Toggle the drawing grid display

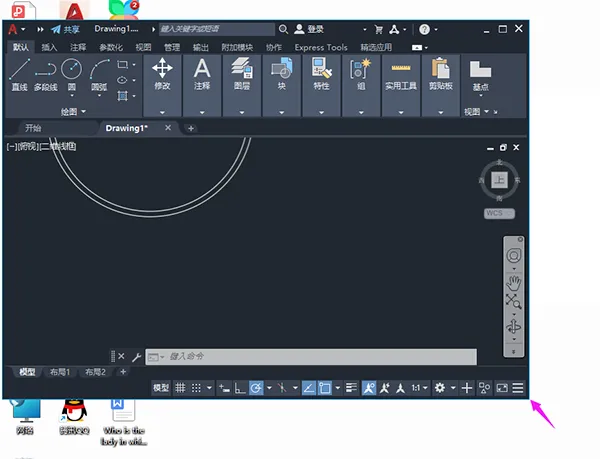180,388
